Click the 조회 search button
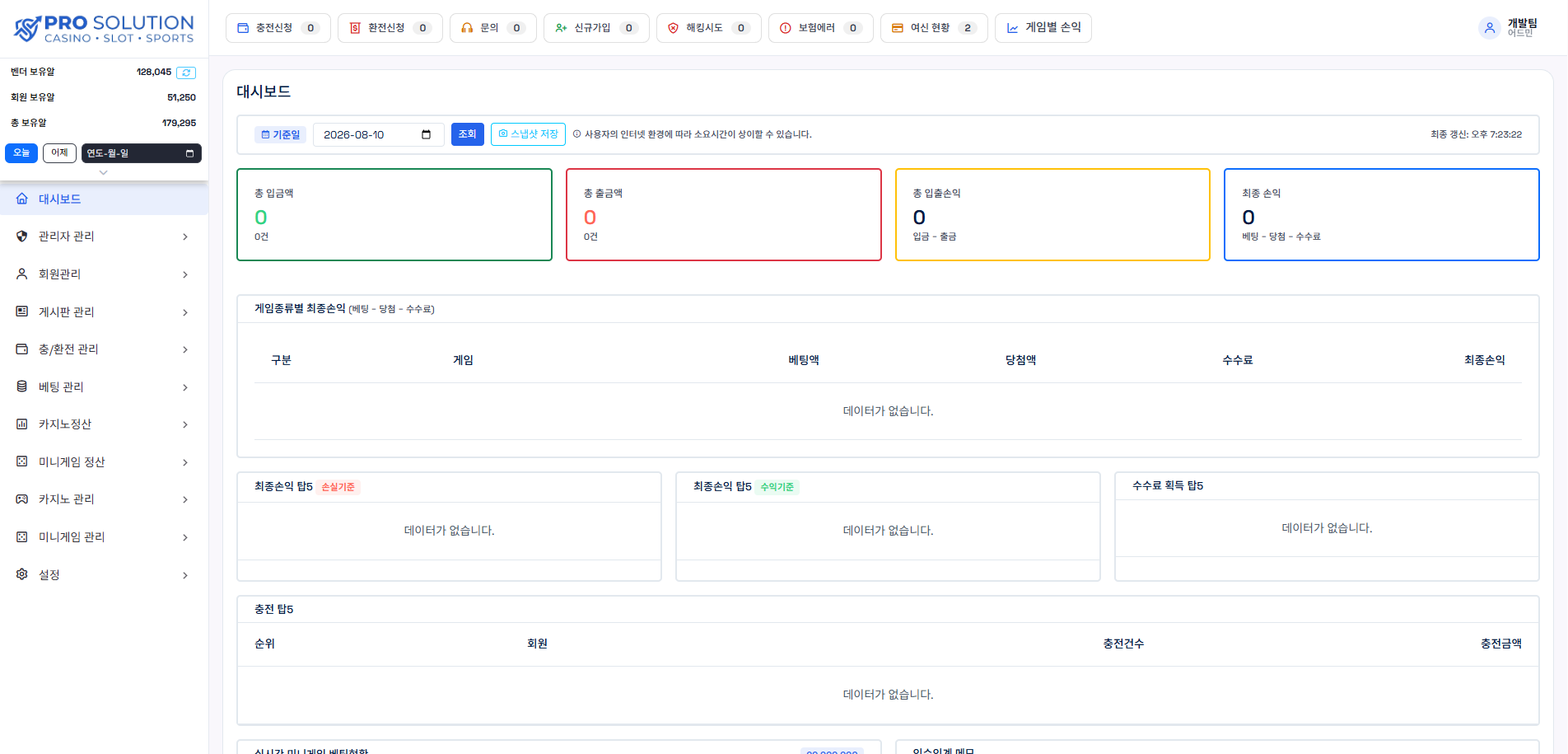This screenshot has height=754, width=1568. click(x=468, y=134)
